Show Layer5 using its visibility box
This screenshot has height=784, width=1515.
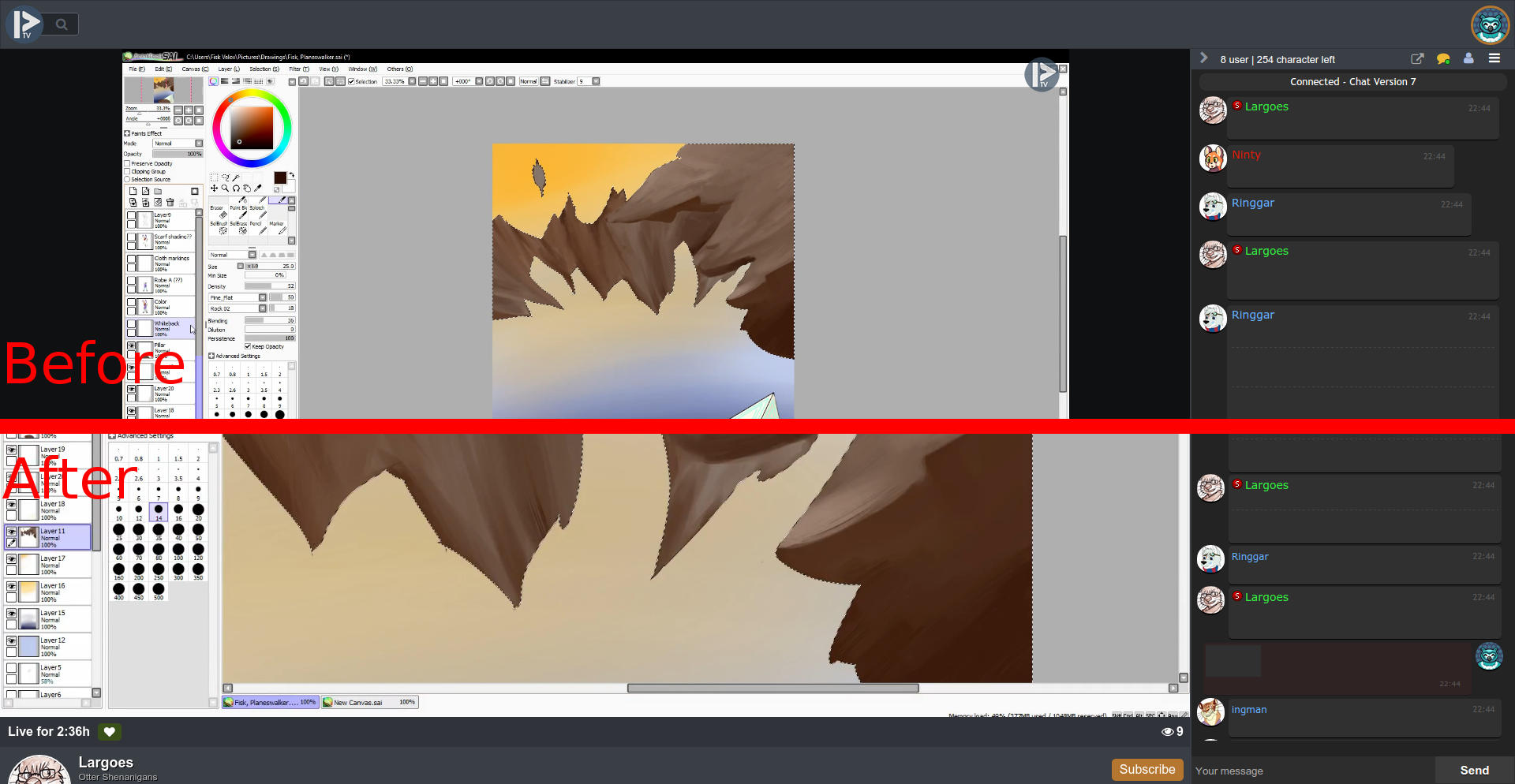11,667
